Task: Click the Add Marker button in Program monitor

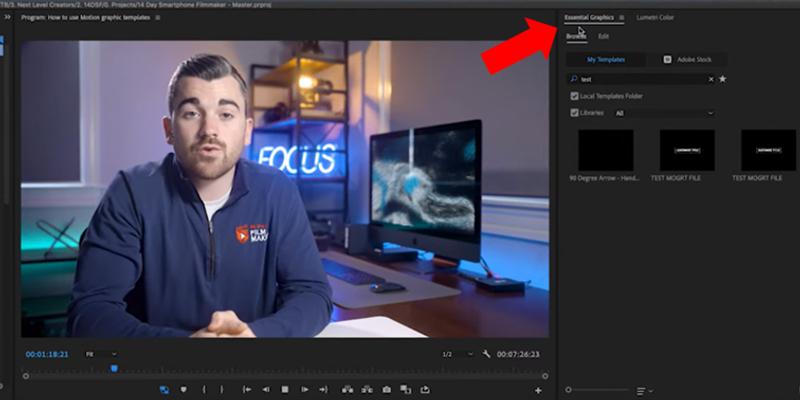Action: click(x=184, y=390)
